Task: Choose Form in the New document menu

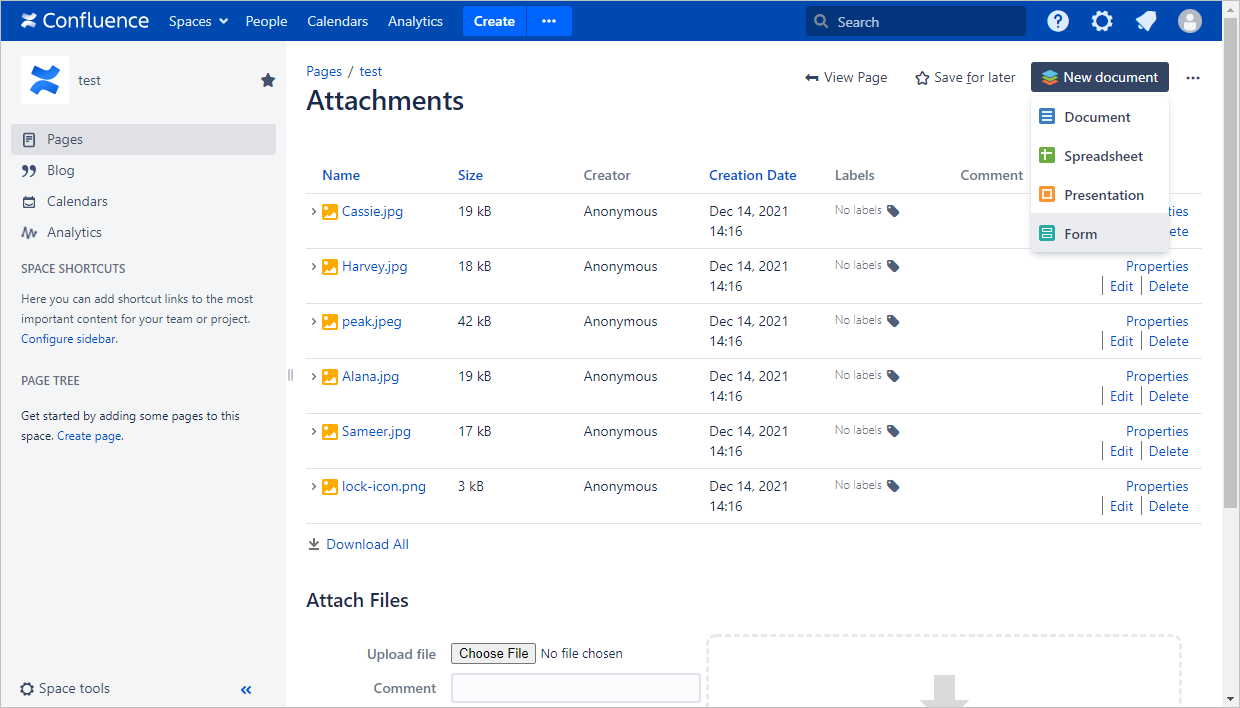Action: (x=1080, y=234)
